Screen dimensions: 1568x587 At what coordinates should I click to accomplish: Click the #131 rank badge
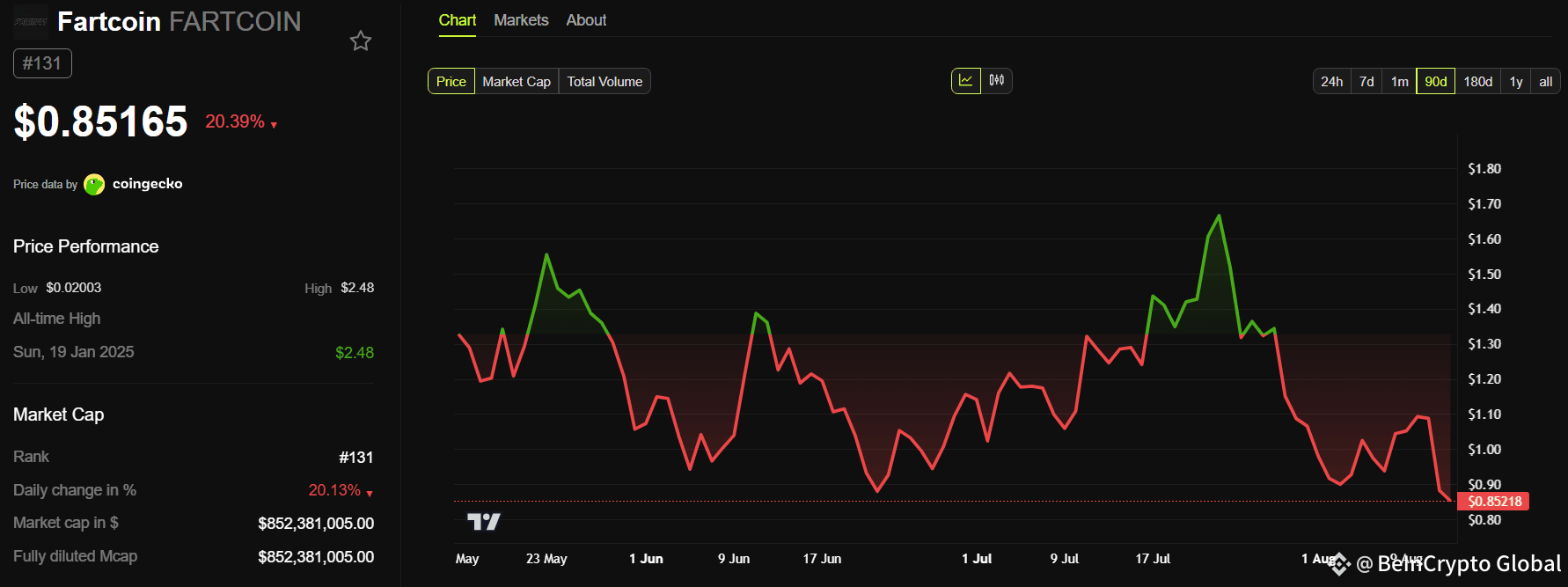(x=42, y=63)
